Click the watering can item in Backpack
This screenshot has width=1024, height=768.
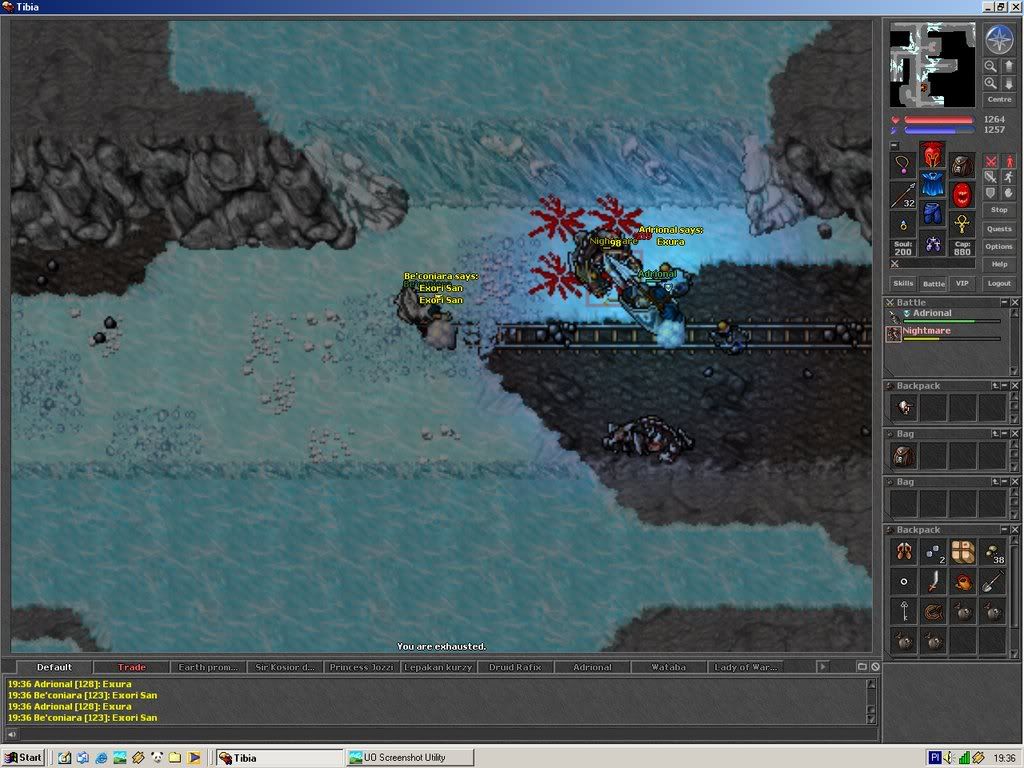[963, 581]
